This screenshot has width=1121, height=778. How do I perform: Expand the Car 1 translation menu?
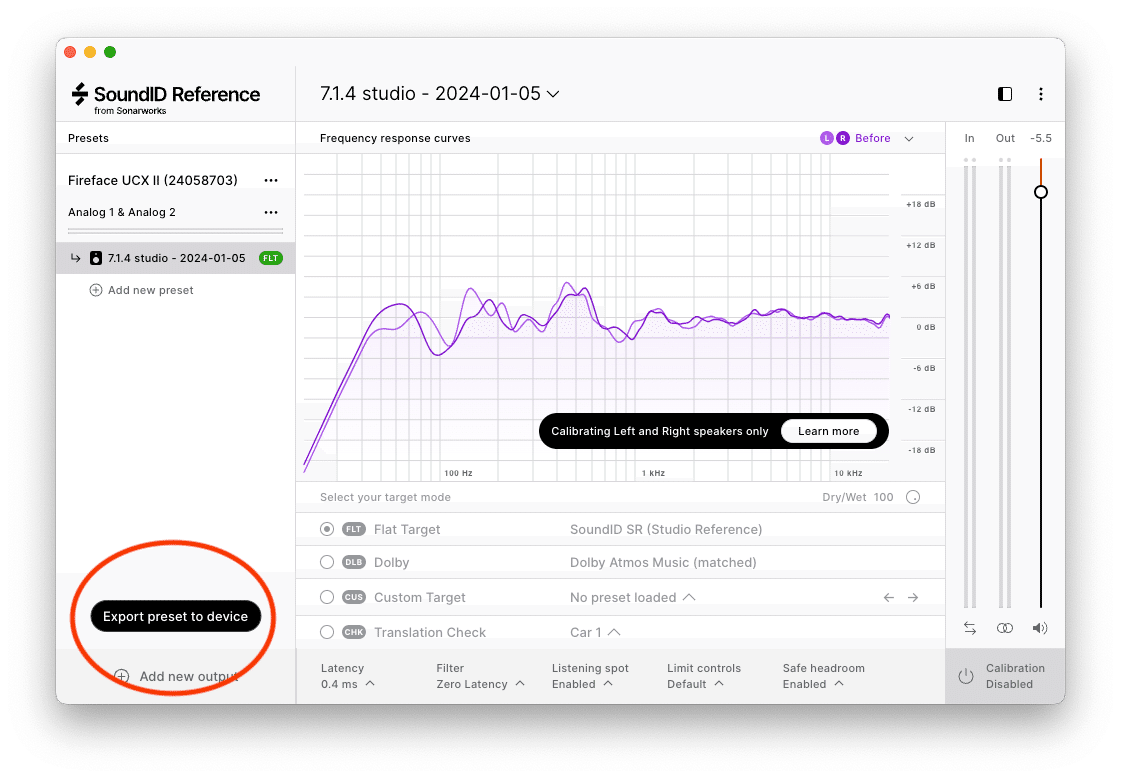click(595, 632)
